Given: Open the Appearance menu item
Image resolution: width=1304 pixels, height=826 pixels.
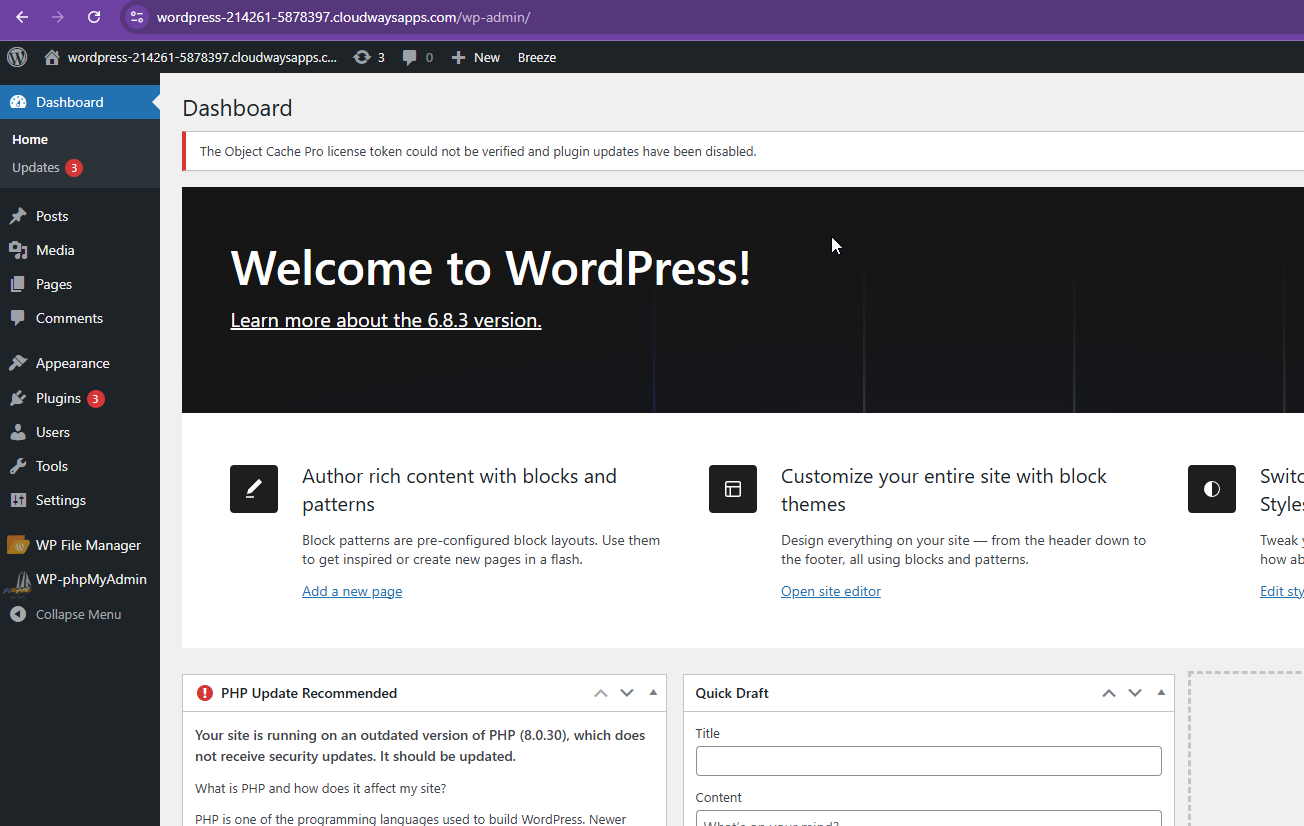Looking at the screenshot, I should tap(72, 363).
